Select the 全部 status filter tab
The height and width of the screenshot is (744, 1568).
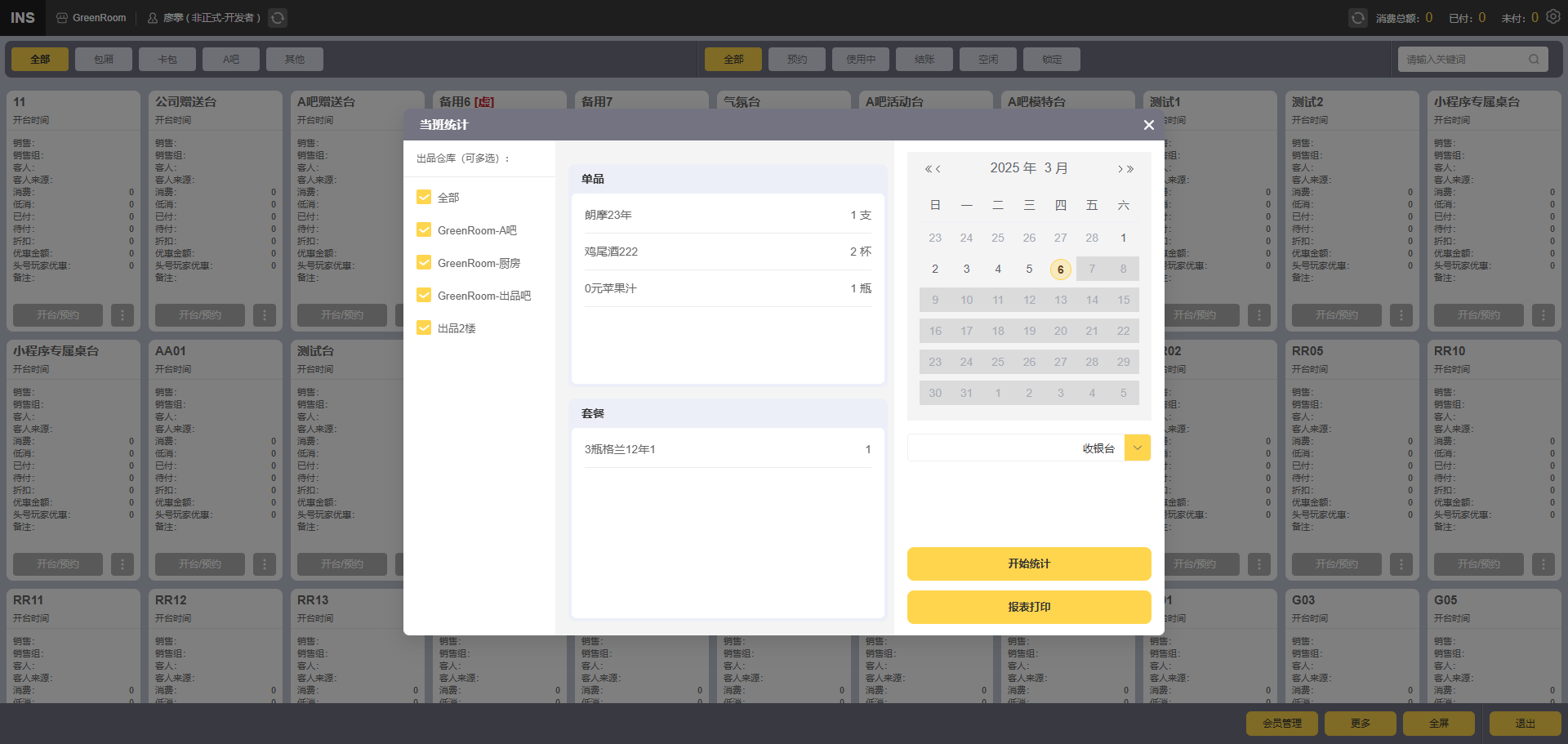[x=733, y=59]
